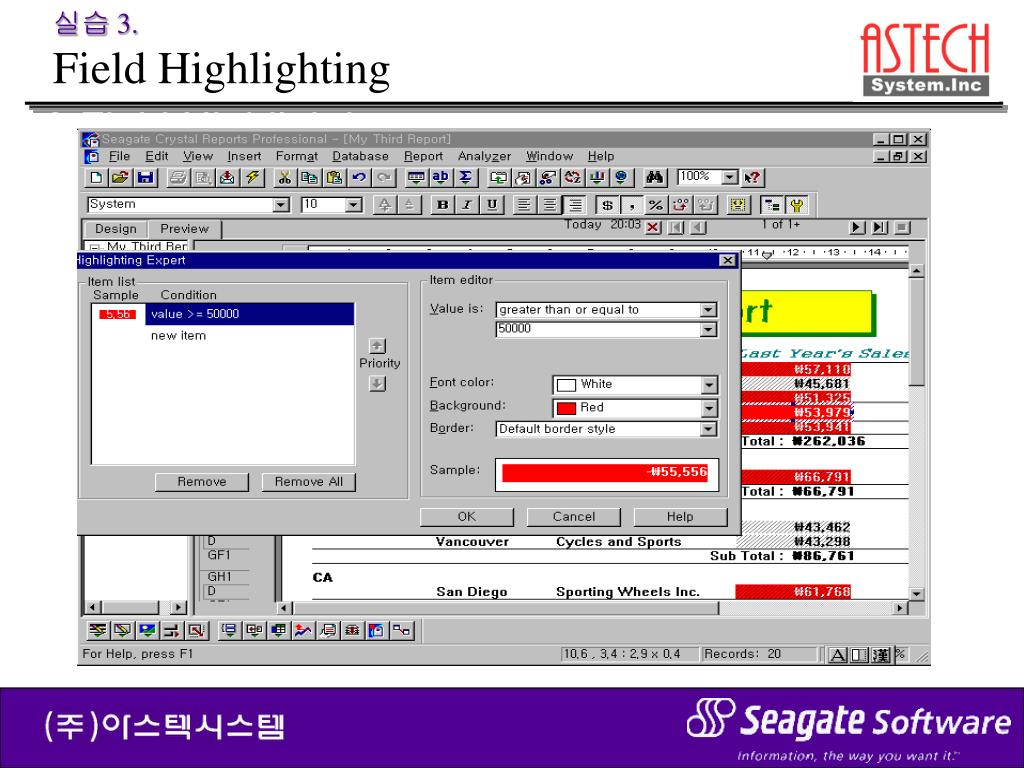Click the Export toolbar icon

[x=227, y=178]
